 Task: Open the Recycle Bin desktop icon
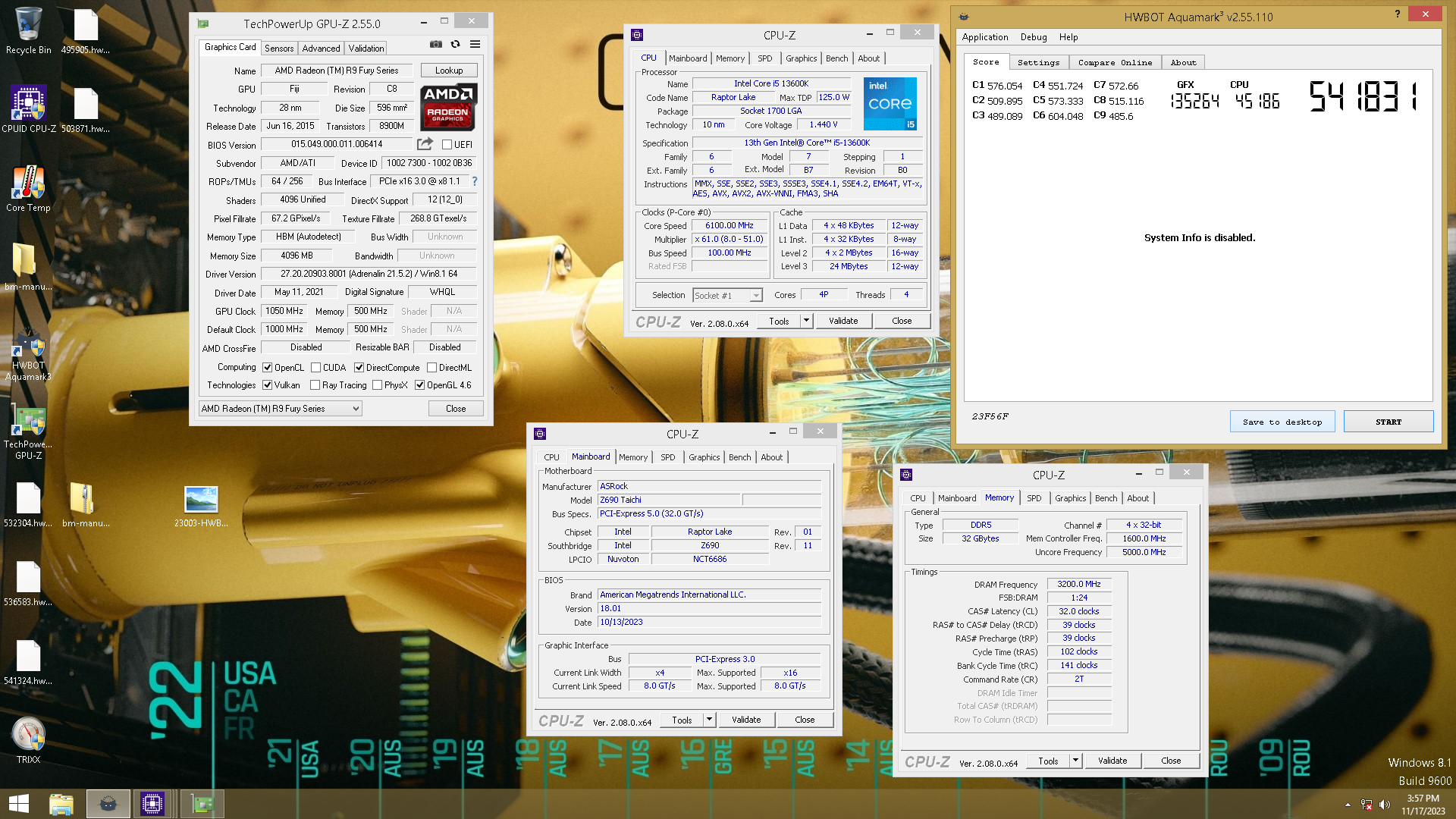[29, 30]
